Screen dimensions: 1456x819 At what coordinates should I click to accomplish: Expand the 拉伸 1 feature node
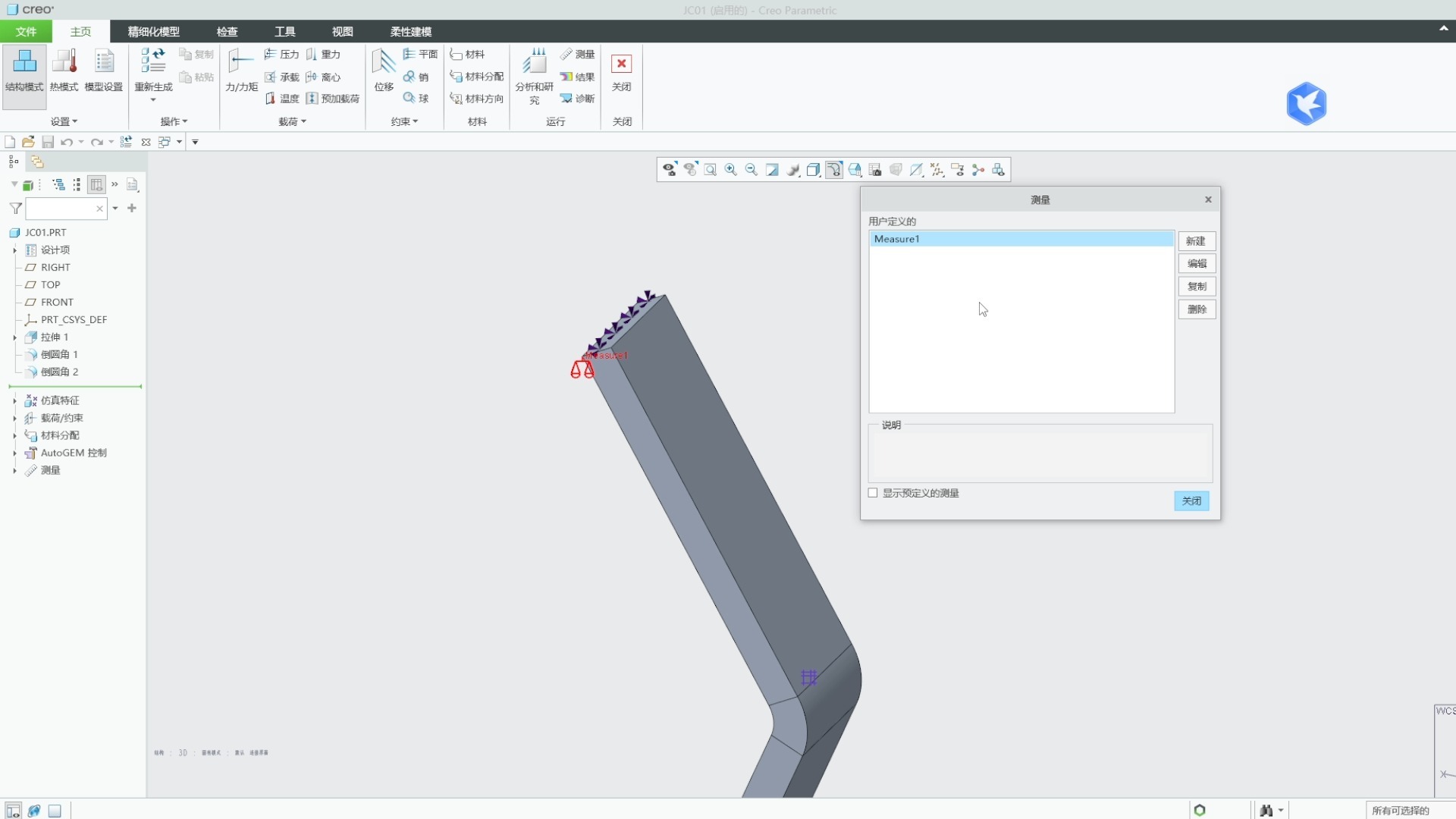(x=14, y=337)
